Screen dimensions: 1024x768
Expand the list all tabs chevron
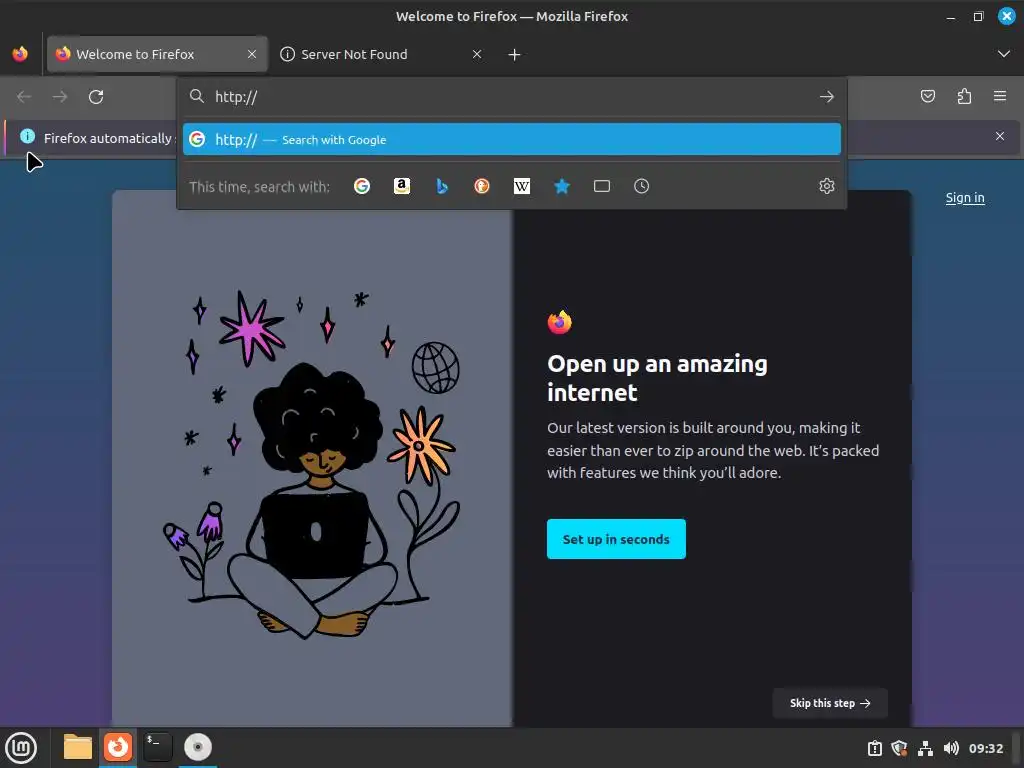1004,54
